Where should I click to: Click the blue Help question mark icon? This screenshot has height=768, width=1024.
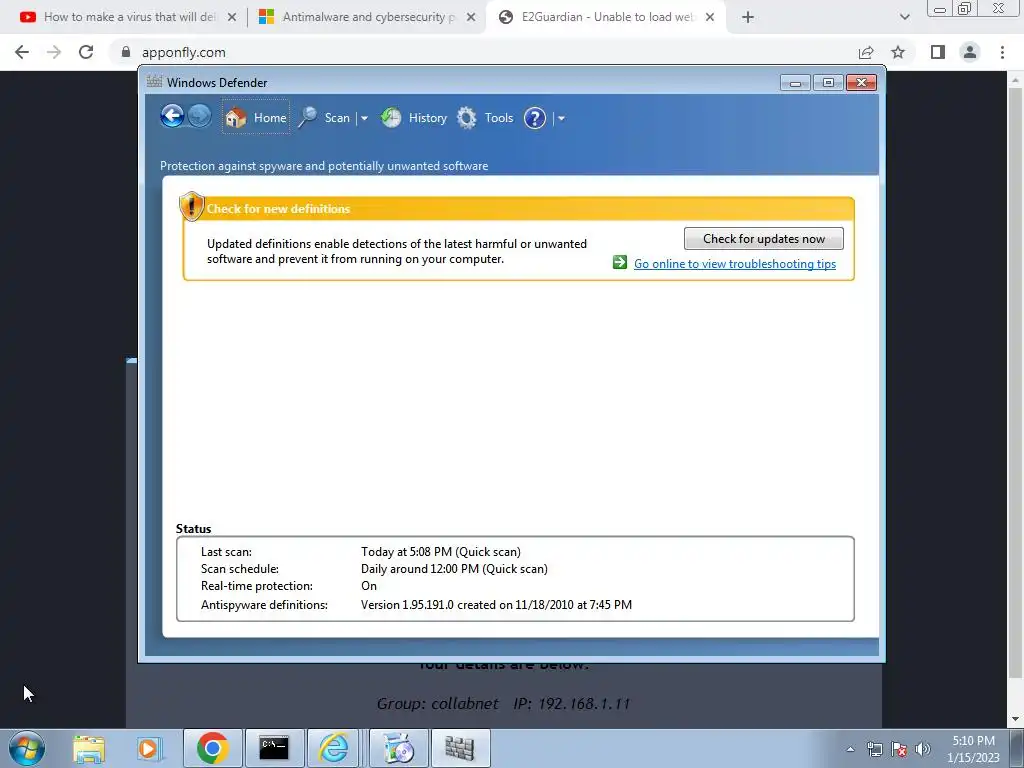pyautogui.click(x=535, y=118)
